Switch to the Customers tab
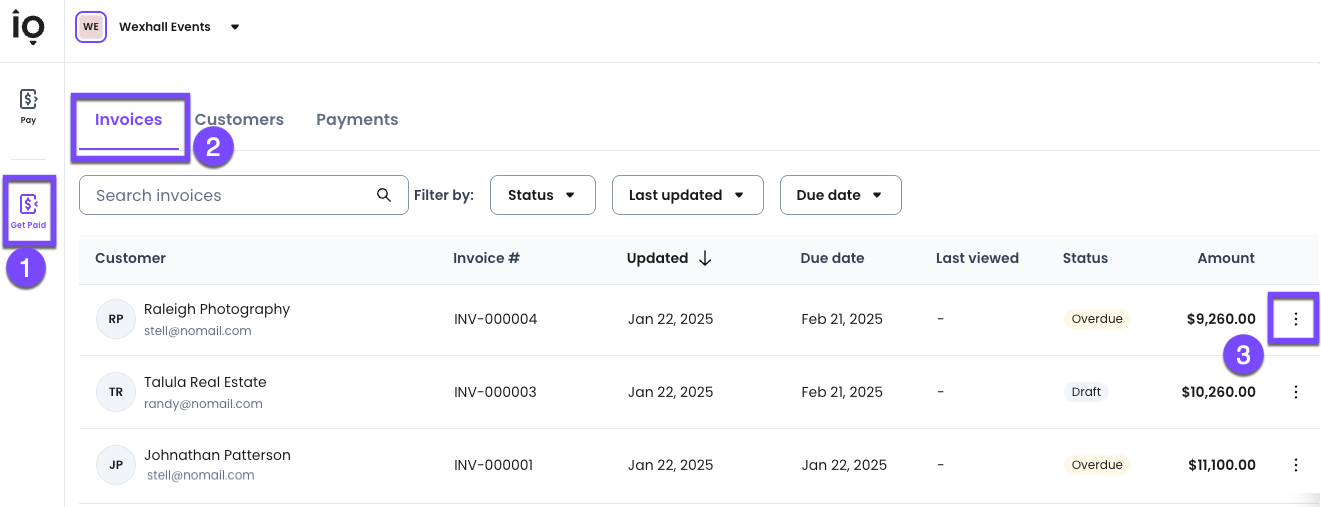 pyautogui.click(x=239, y=120)
